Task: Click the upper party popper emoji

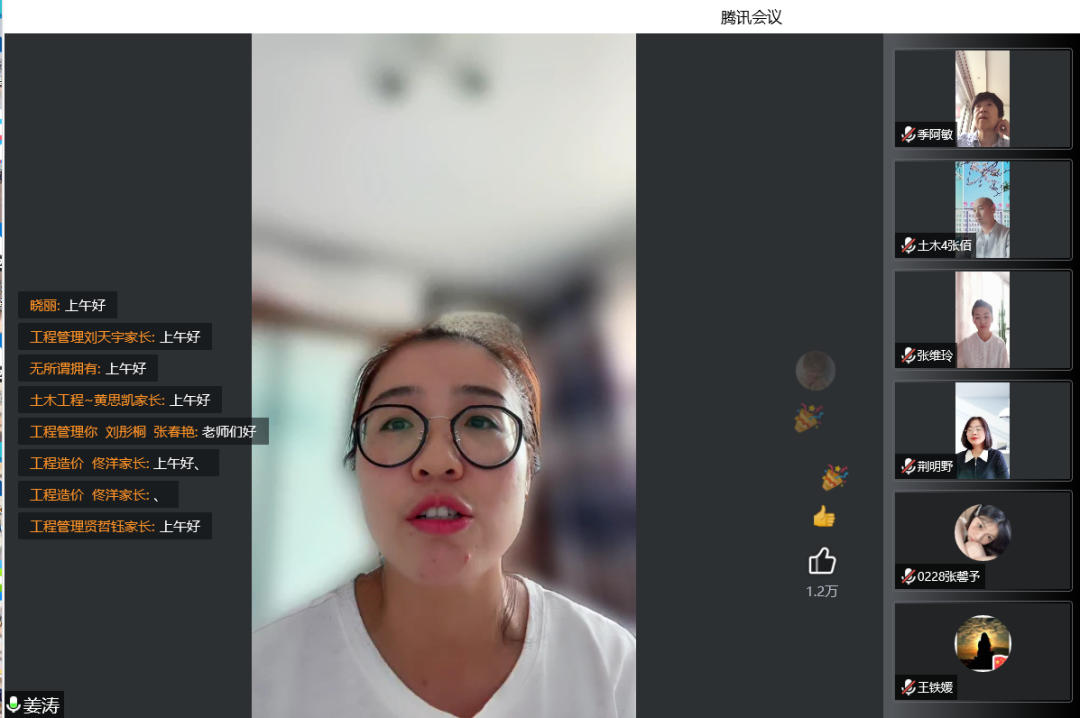Action: click(x=808, y=418)
